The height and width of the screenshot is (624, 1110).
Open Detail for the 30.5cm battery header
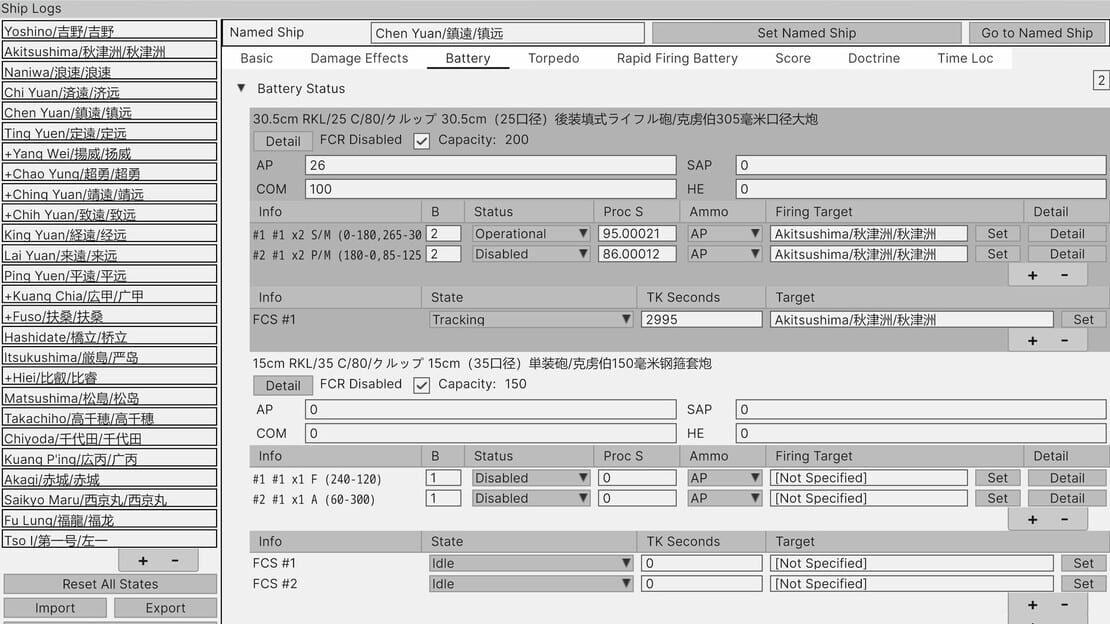pos(282,141)
